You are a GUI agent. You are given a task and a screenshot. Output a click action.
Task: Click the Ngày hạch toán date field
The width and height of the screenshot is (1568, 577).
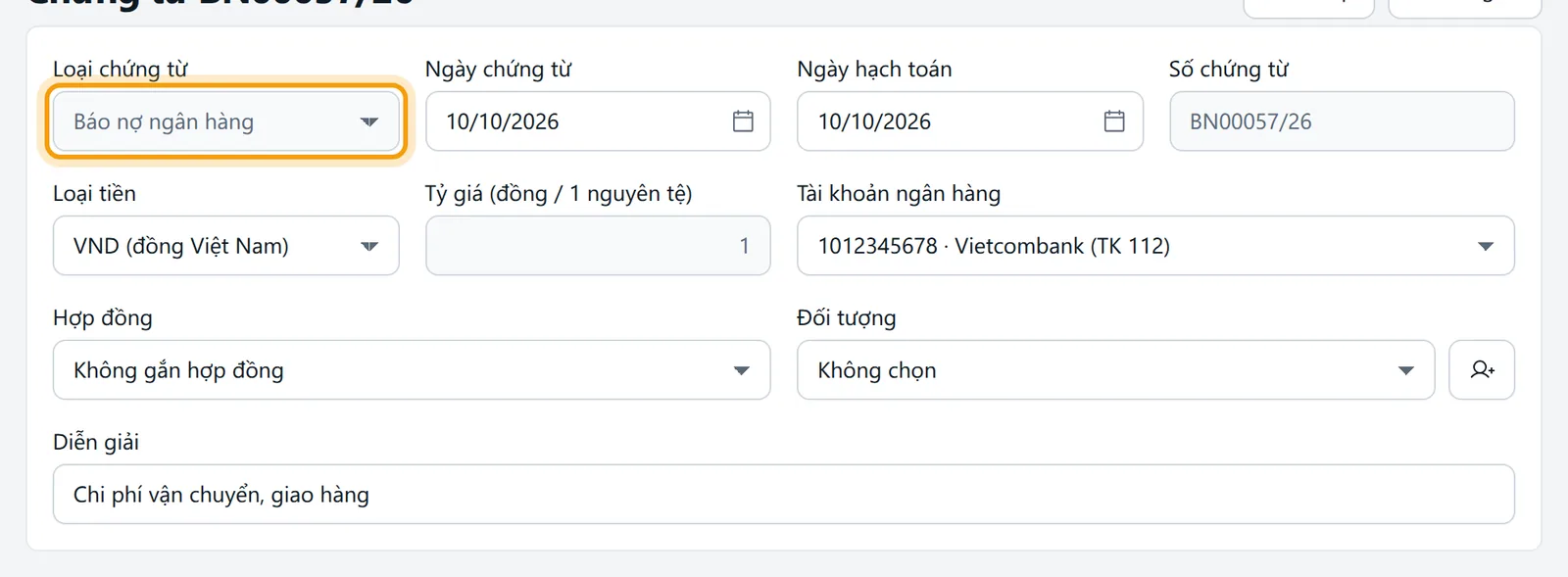(970, 121)
